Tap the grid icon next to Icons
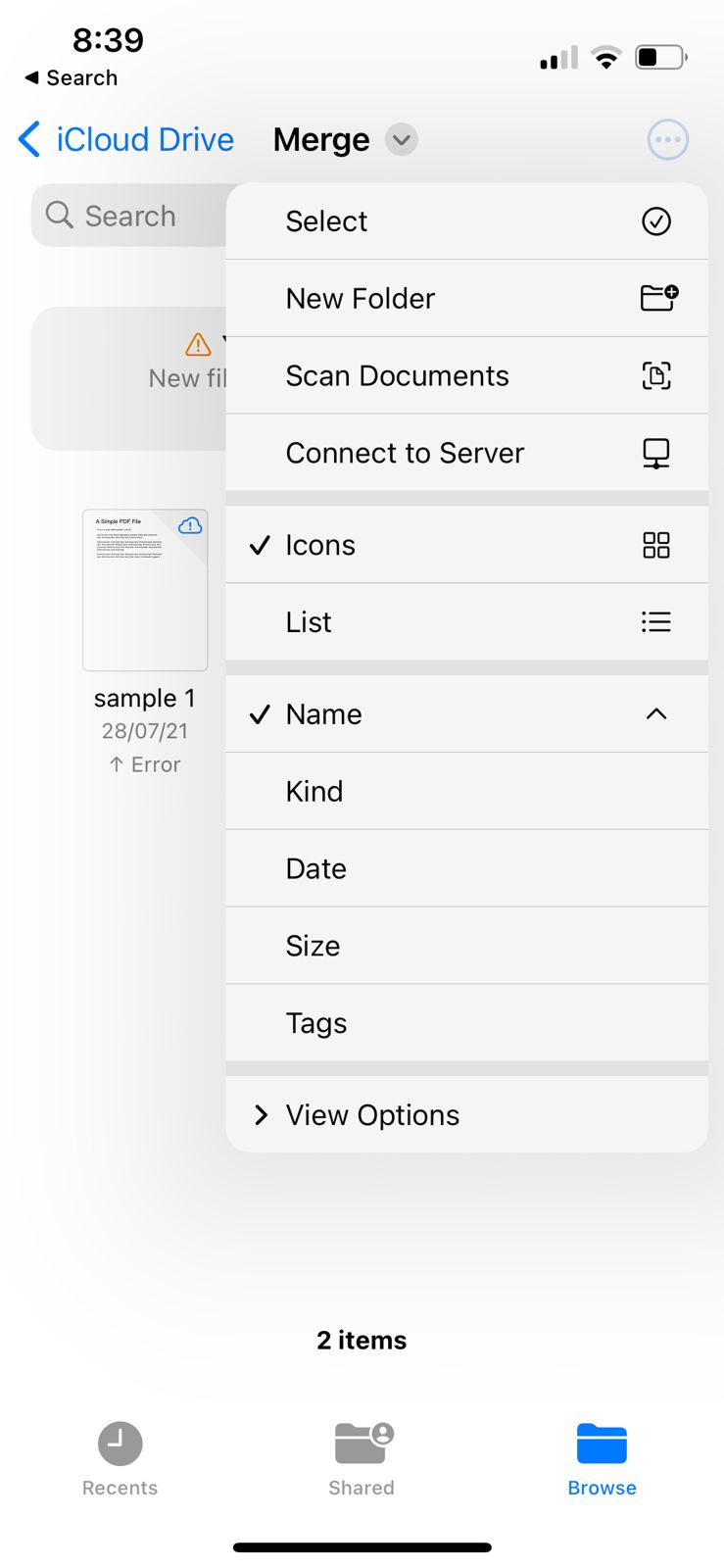 655,545
